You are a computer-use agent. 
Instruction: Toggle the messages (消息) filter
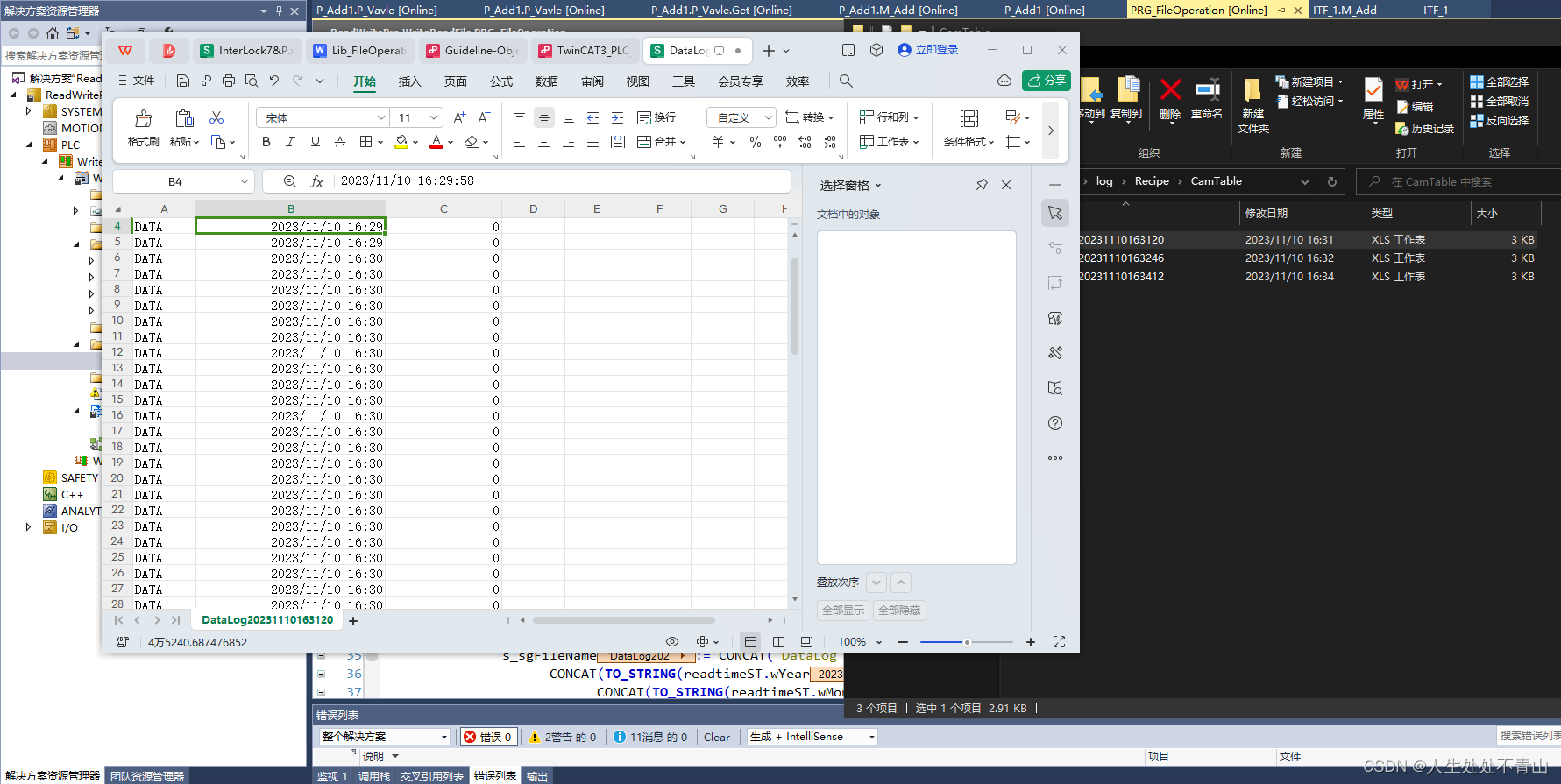tap(650, 737)
